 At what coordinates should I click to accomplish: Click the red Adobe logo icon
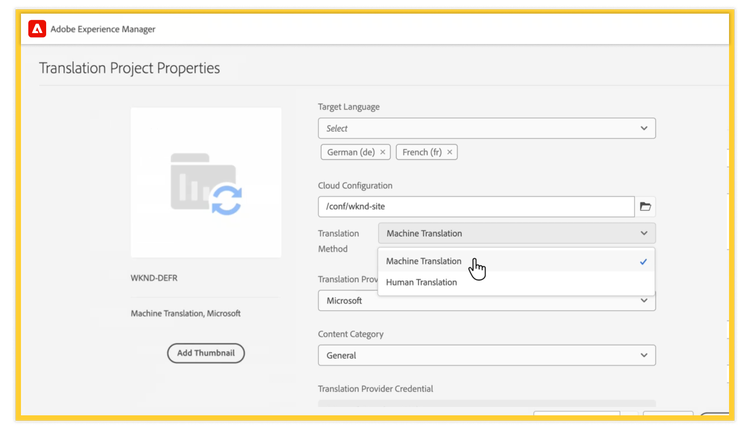[36, 29]
